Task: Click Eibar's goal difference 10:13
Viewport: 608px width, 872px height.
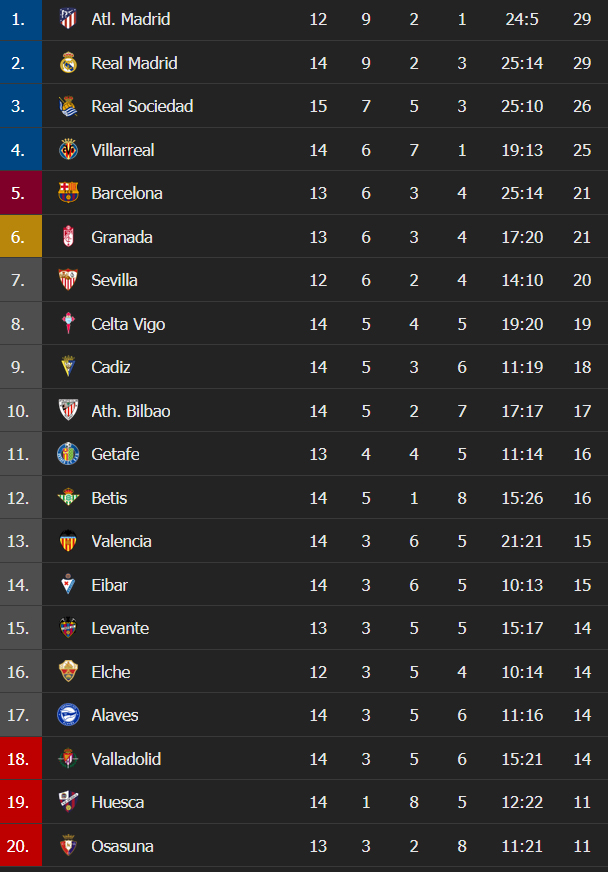Action: point(522,585)
